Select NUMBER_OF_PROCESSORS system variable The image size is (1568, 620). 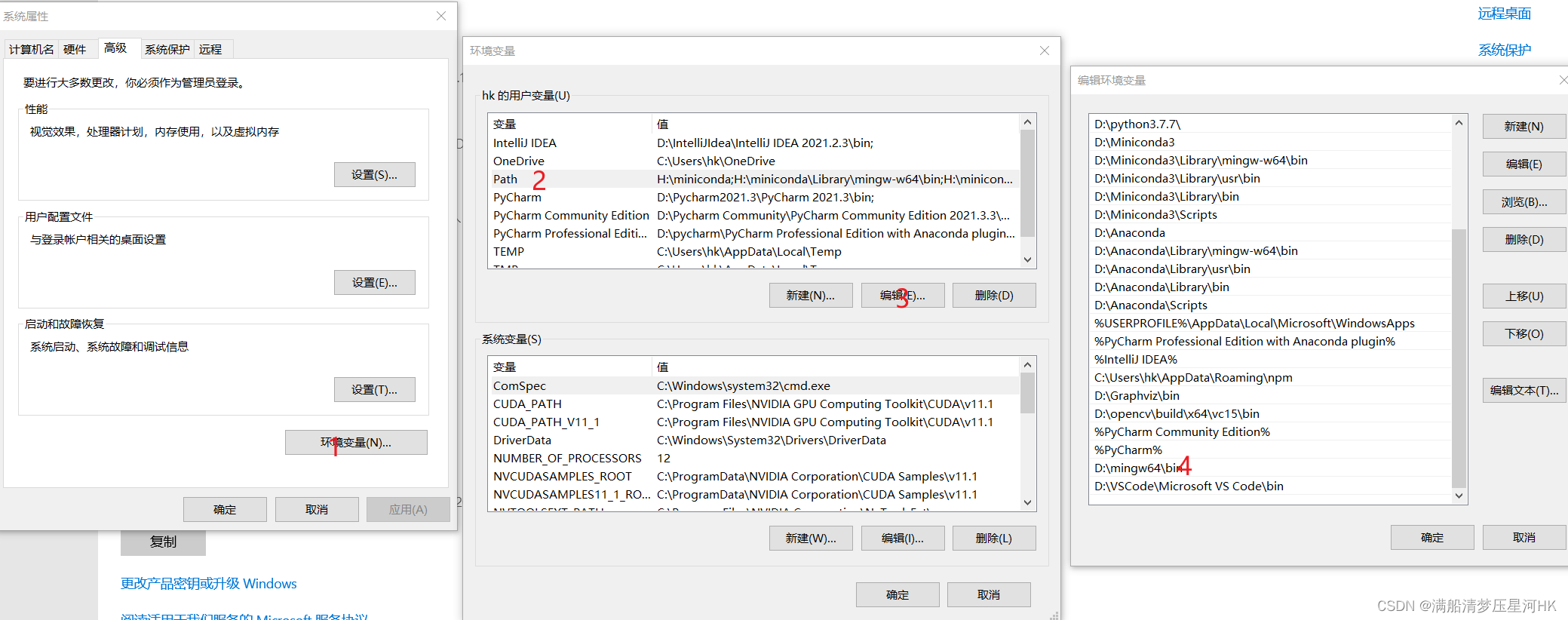[x=754, y=458]
